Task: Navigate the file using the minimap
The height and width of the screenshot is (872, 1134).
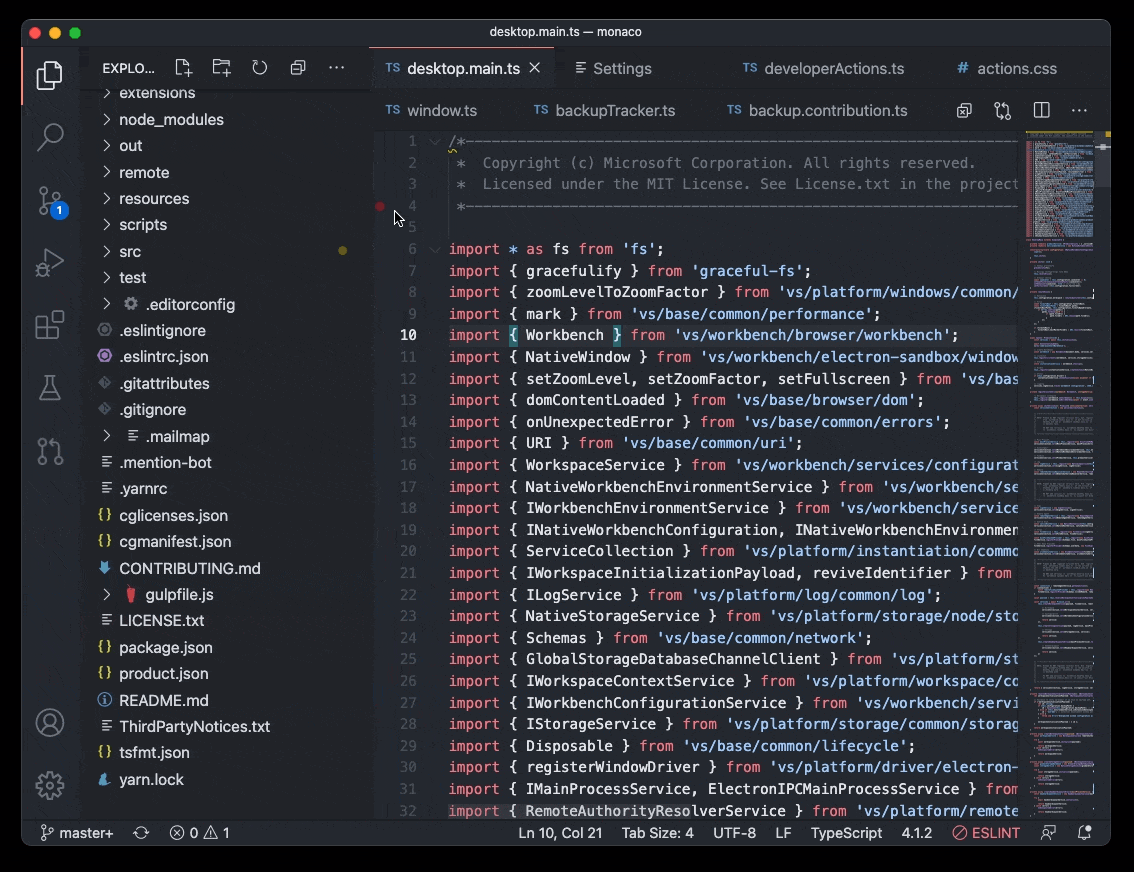Action: point(1060,400)
